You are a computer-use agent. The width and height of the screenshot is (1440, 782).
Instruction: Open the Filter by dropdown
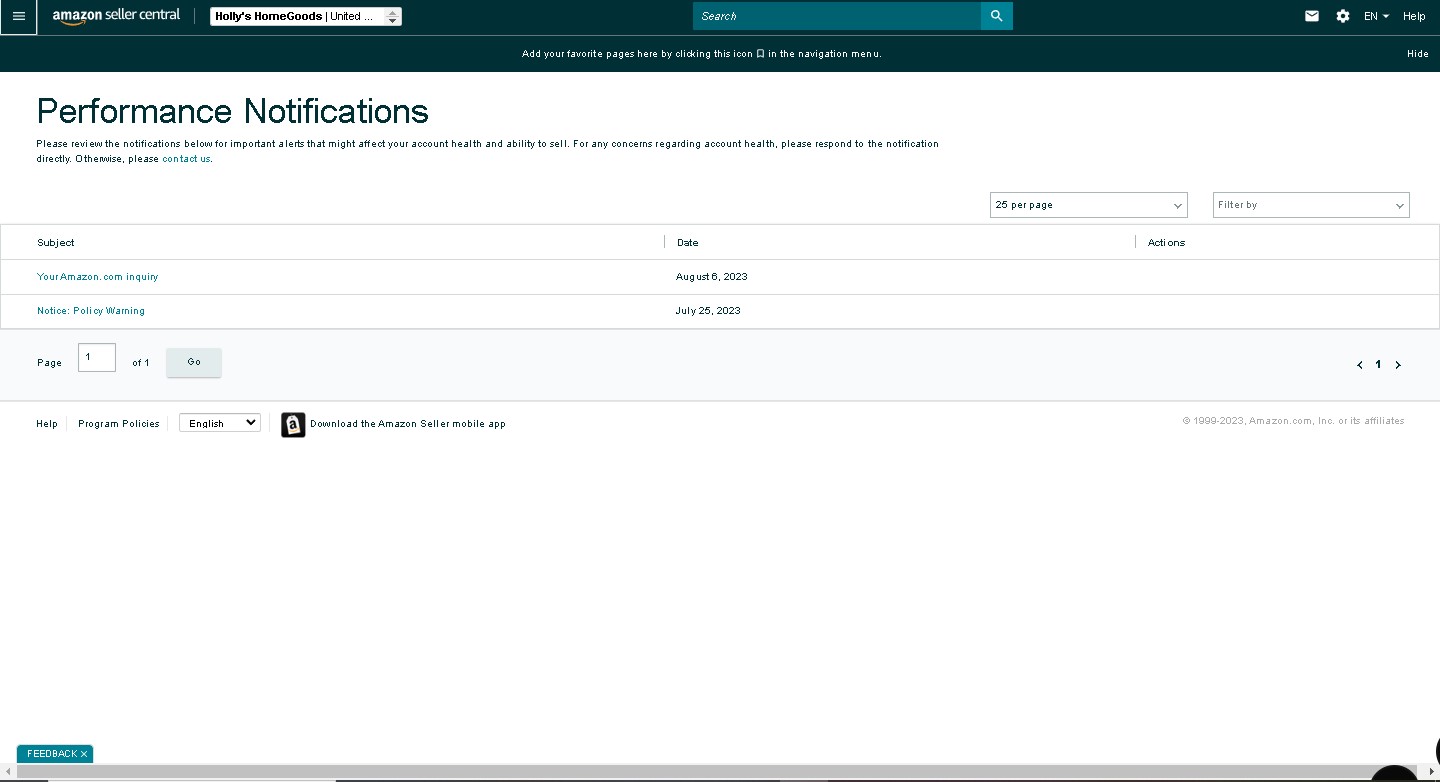(x=1311, y=205)
